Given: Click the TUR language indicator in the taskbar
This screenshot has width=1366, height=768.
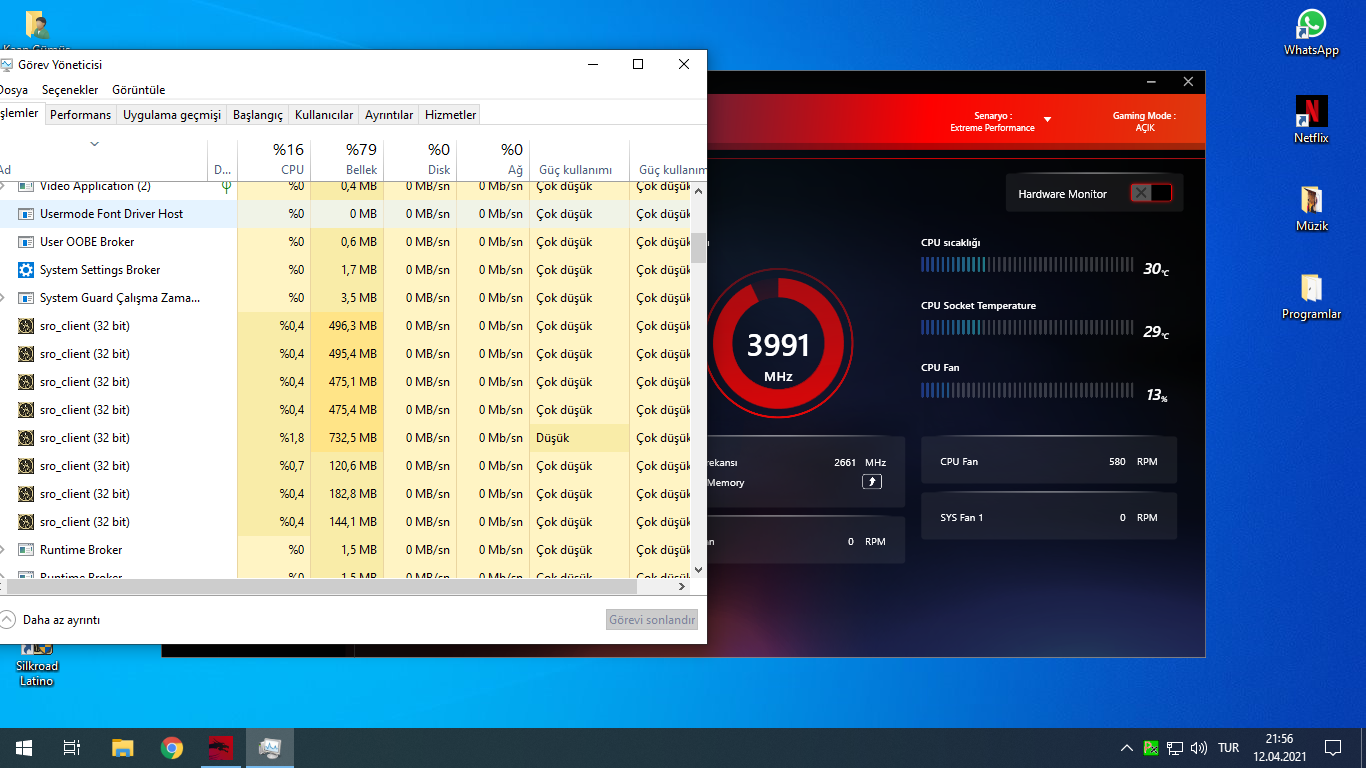Looking at the screenshot, I should 1229,748.
